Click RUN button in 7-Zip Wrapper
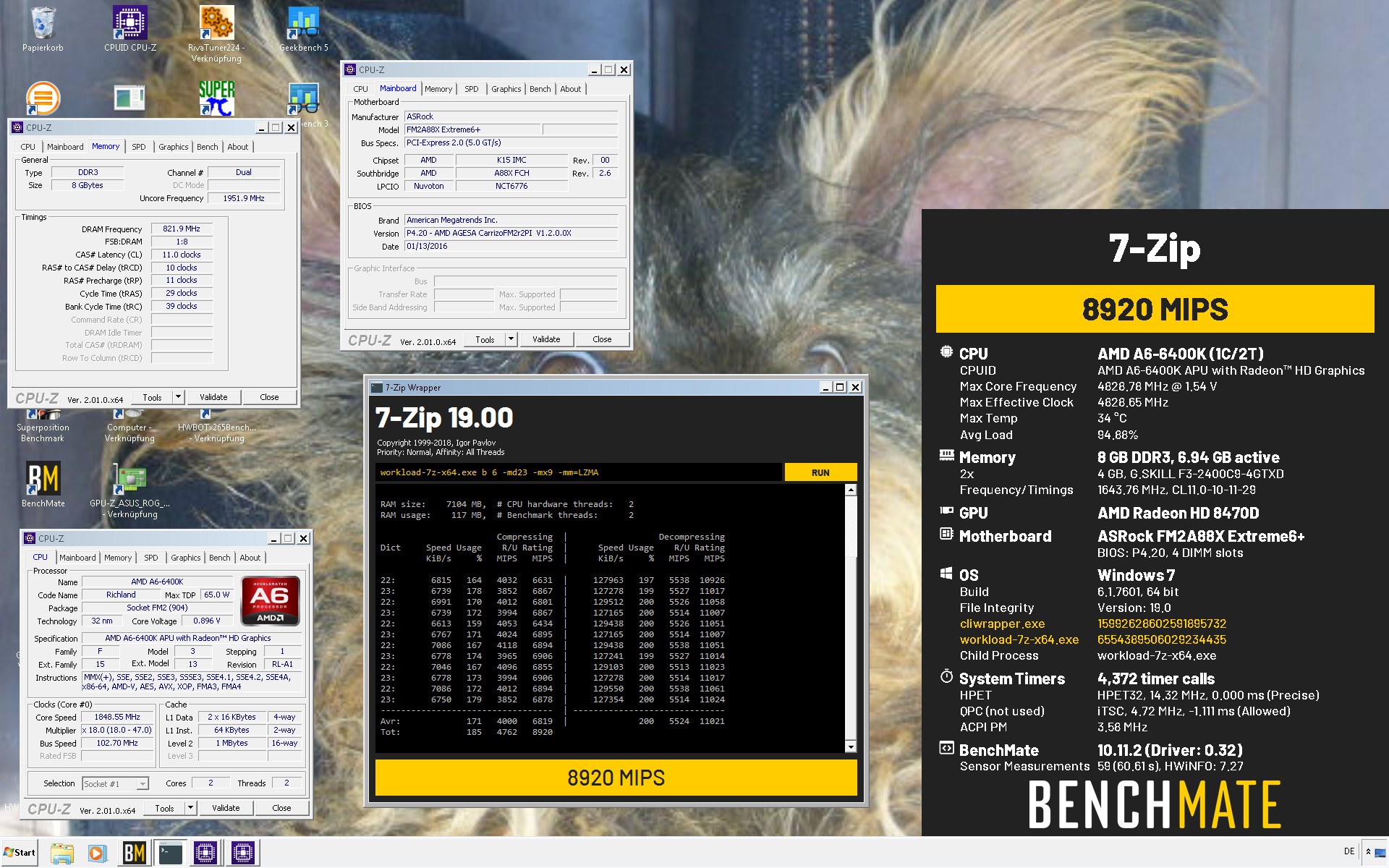 point(820,472)
